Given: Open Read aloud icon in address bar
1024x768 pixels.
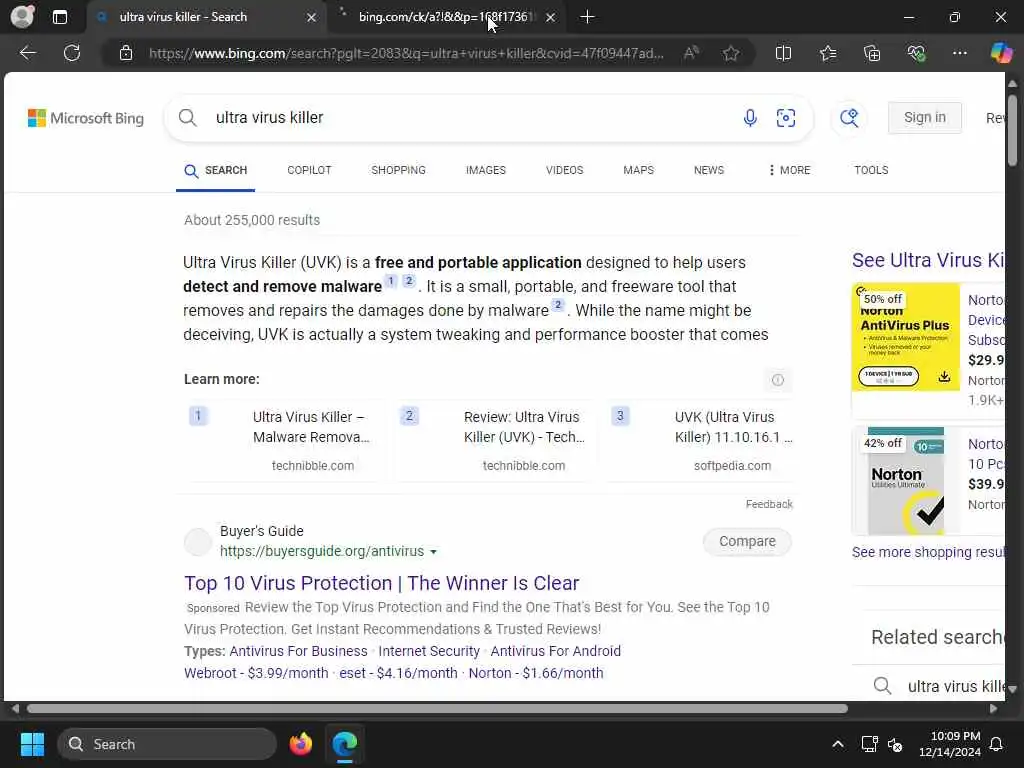Looking at the screenshot, I should (691, 54).
